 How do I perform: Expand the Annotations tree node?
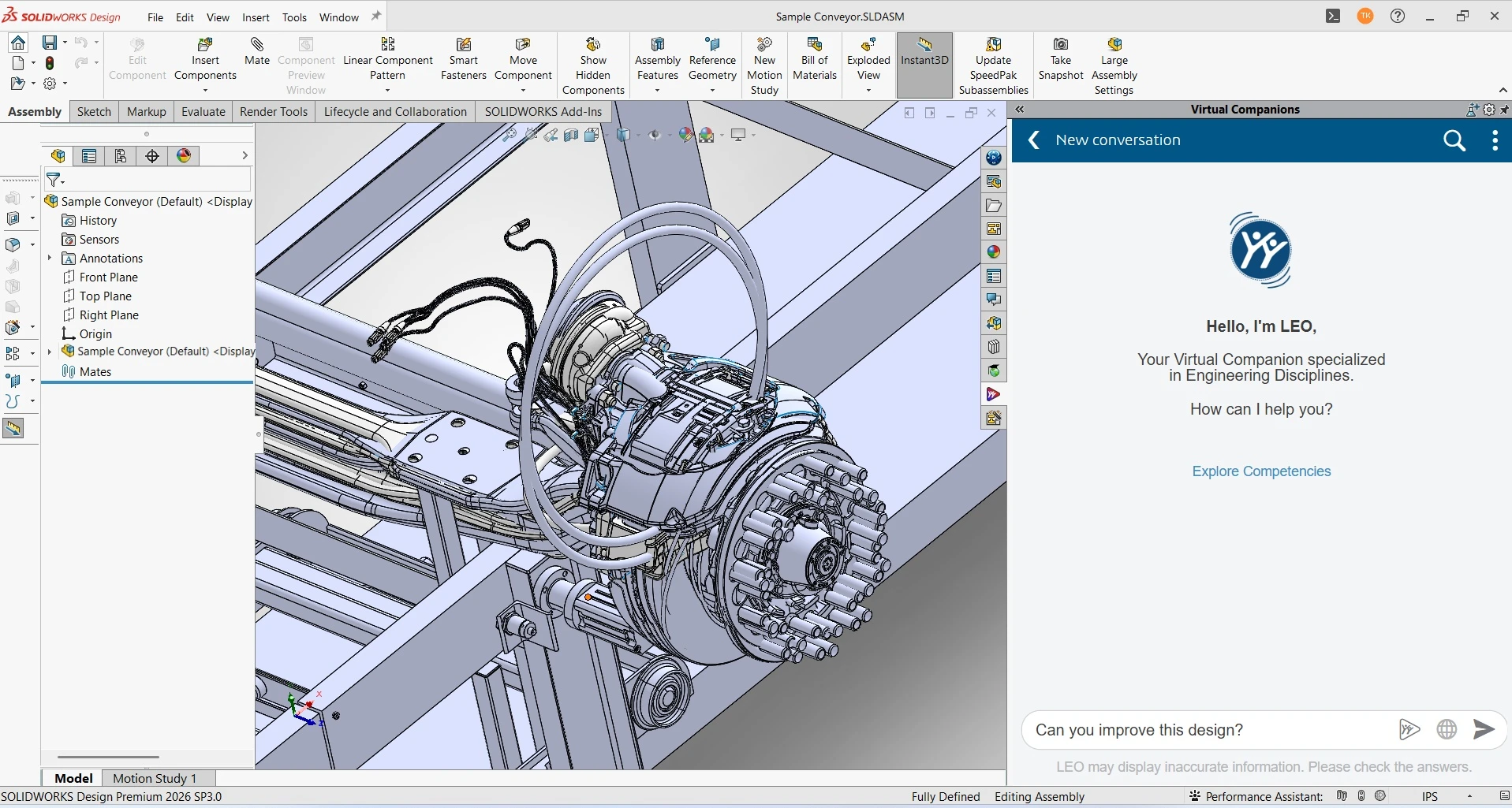pyautogui.click(x=50, y=258)
